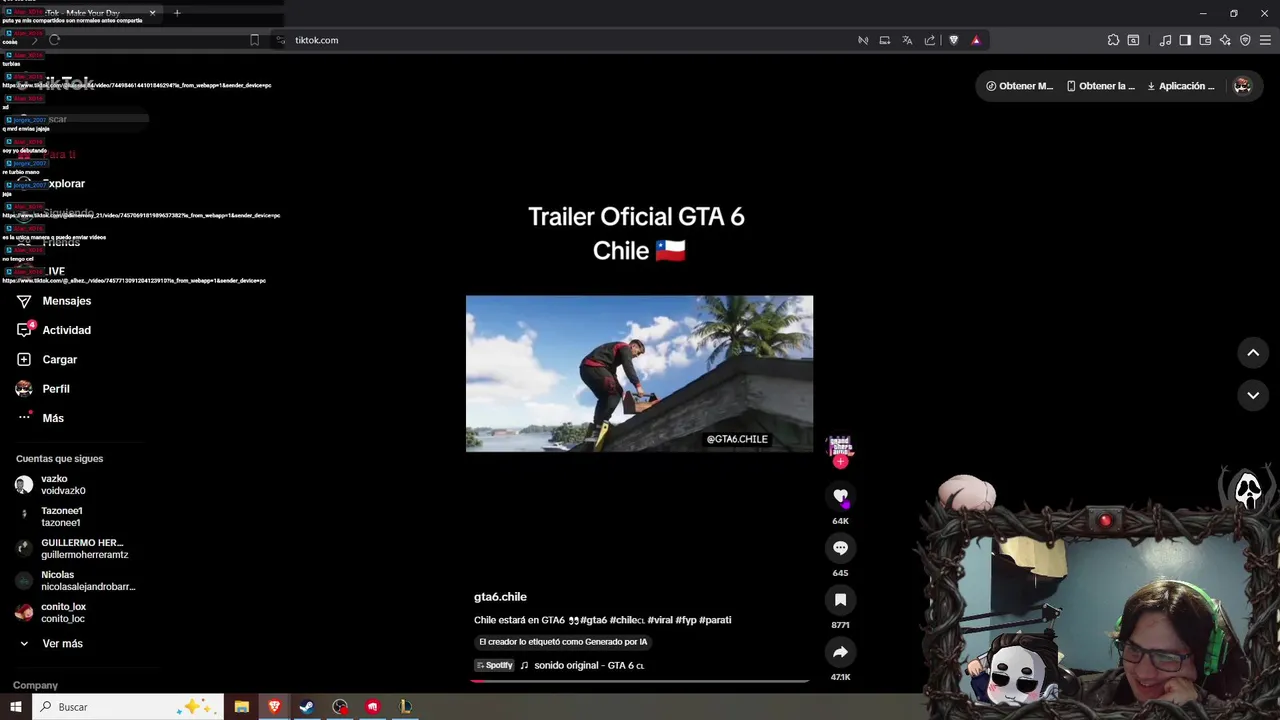
Task: Click the translate page icon in address bar
Action: (x=907, y=40)
